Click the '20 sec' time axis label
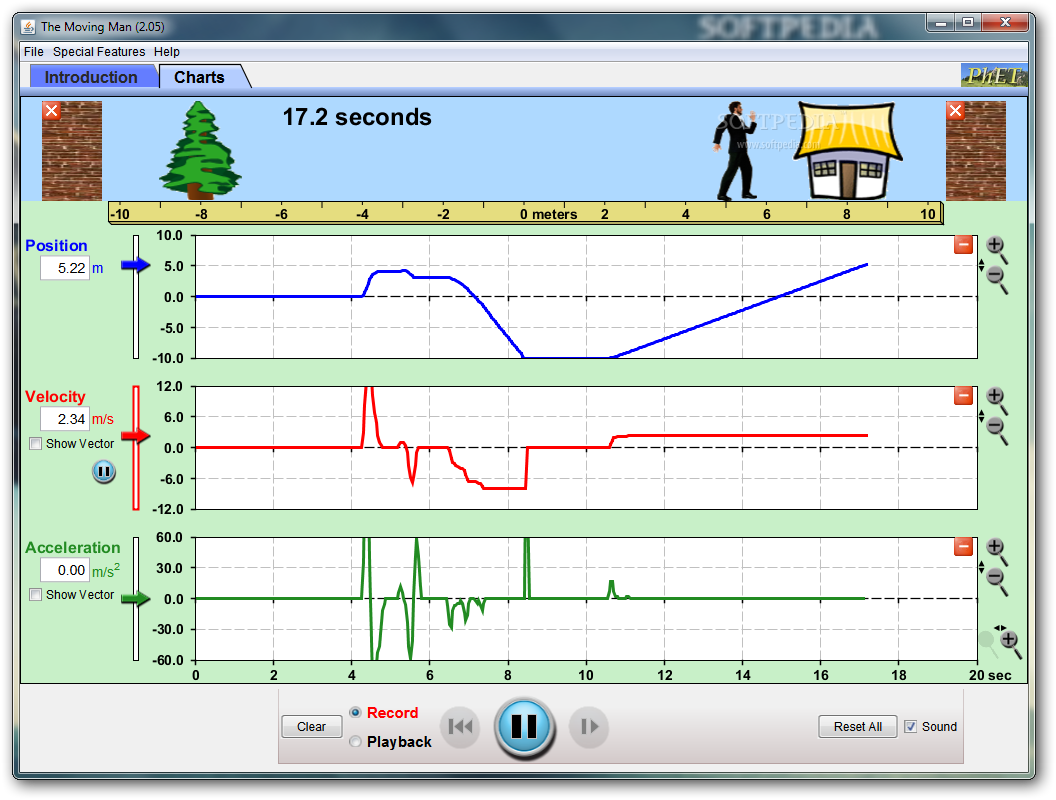This screenshot has width=1056, height=800. 990,675
